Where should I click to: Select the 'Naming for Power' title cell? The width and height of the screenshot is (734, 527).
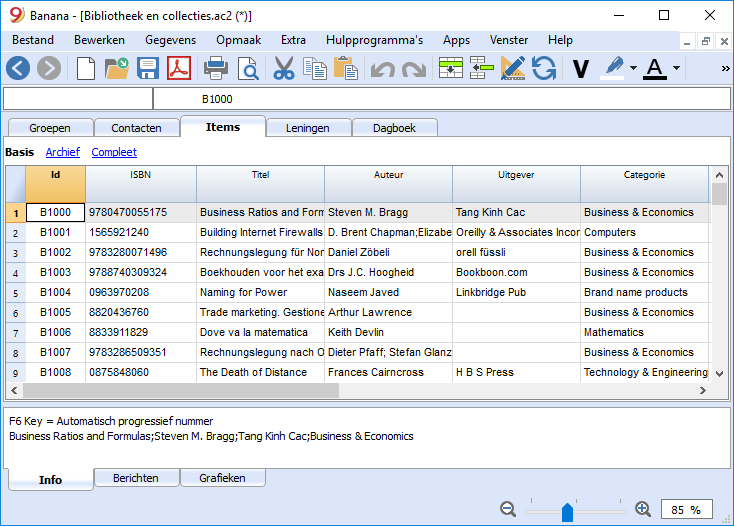click(260, 293)
